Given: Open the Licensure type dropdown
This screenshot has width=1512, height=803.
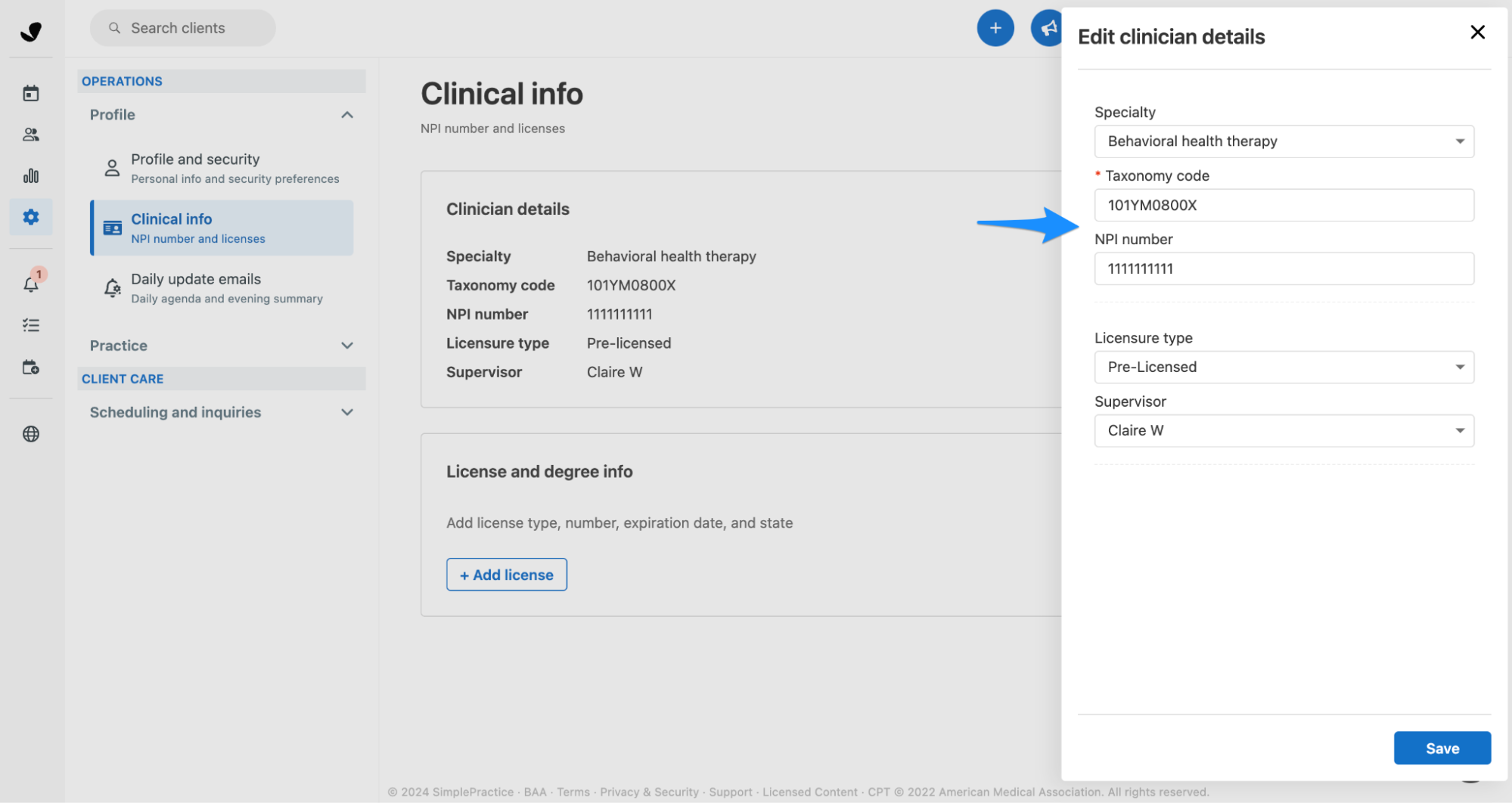Looking at the screenshot, I should tap(1284, 367).
